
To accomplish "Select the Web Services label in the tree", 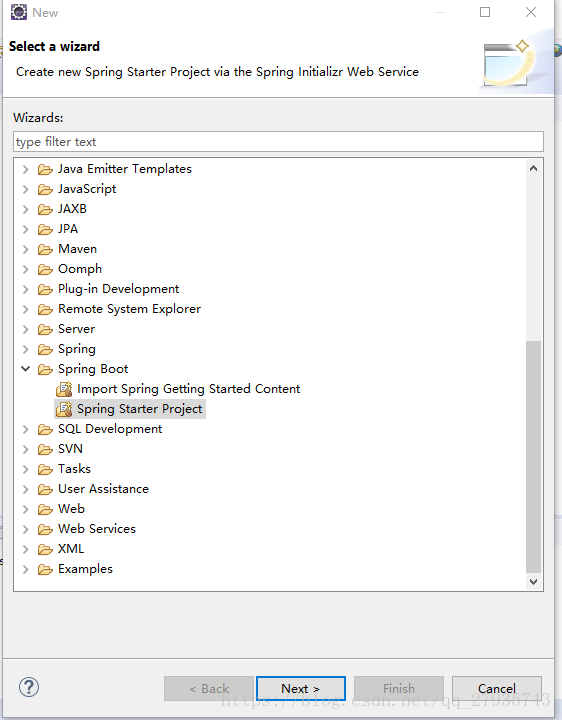I will [96, 529].
